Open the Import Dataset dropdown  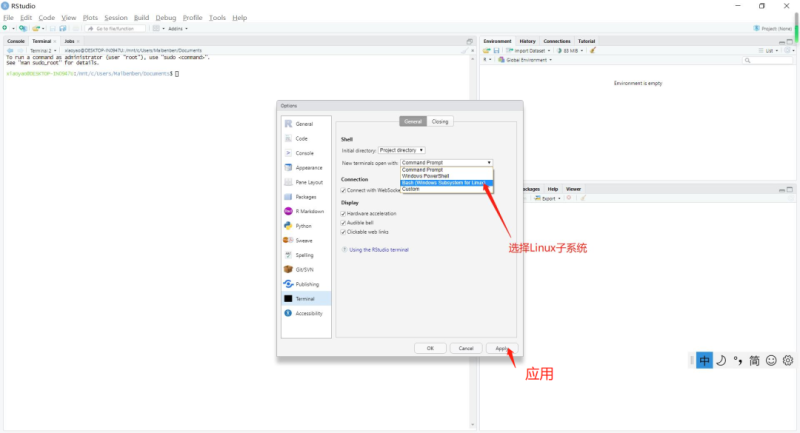(x=530, y=50)
